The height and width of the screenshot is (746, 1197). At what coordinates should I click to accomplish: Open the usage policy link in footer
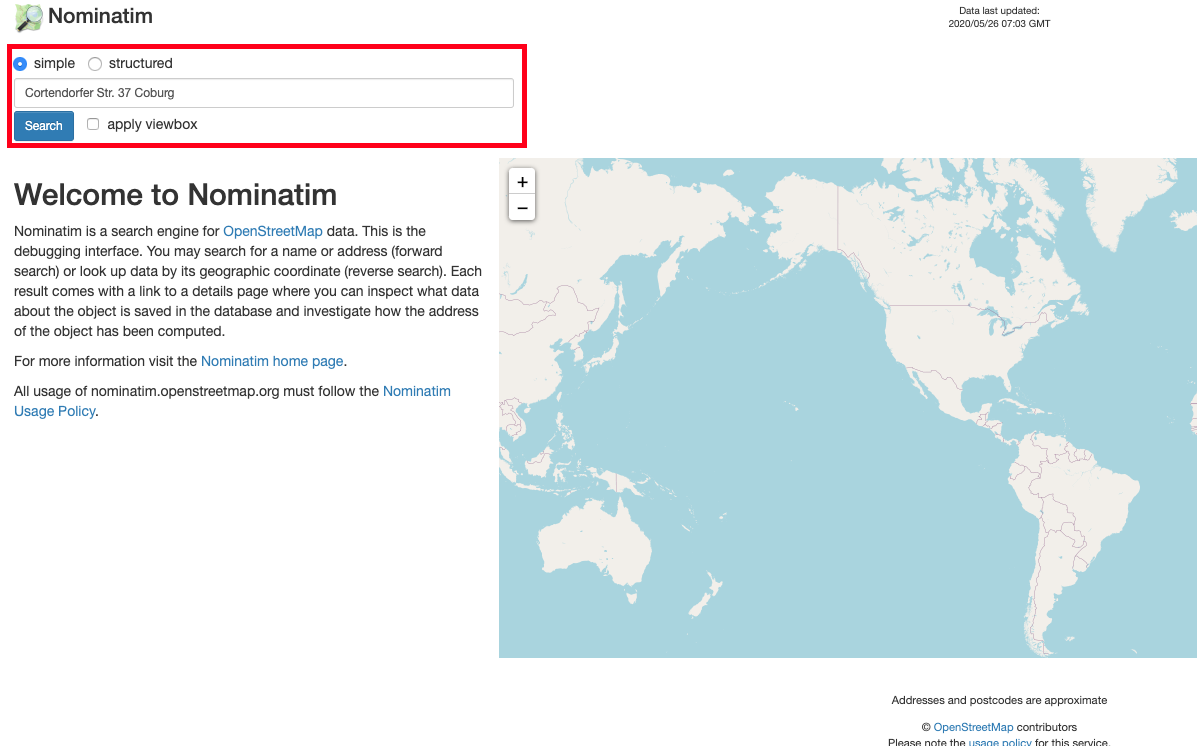(1000, 741)
